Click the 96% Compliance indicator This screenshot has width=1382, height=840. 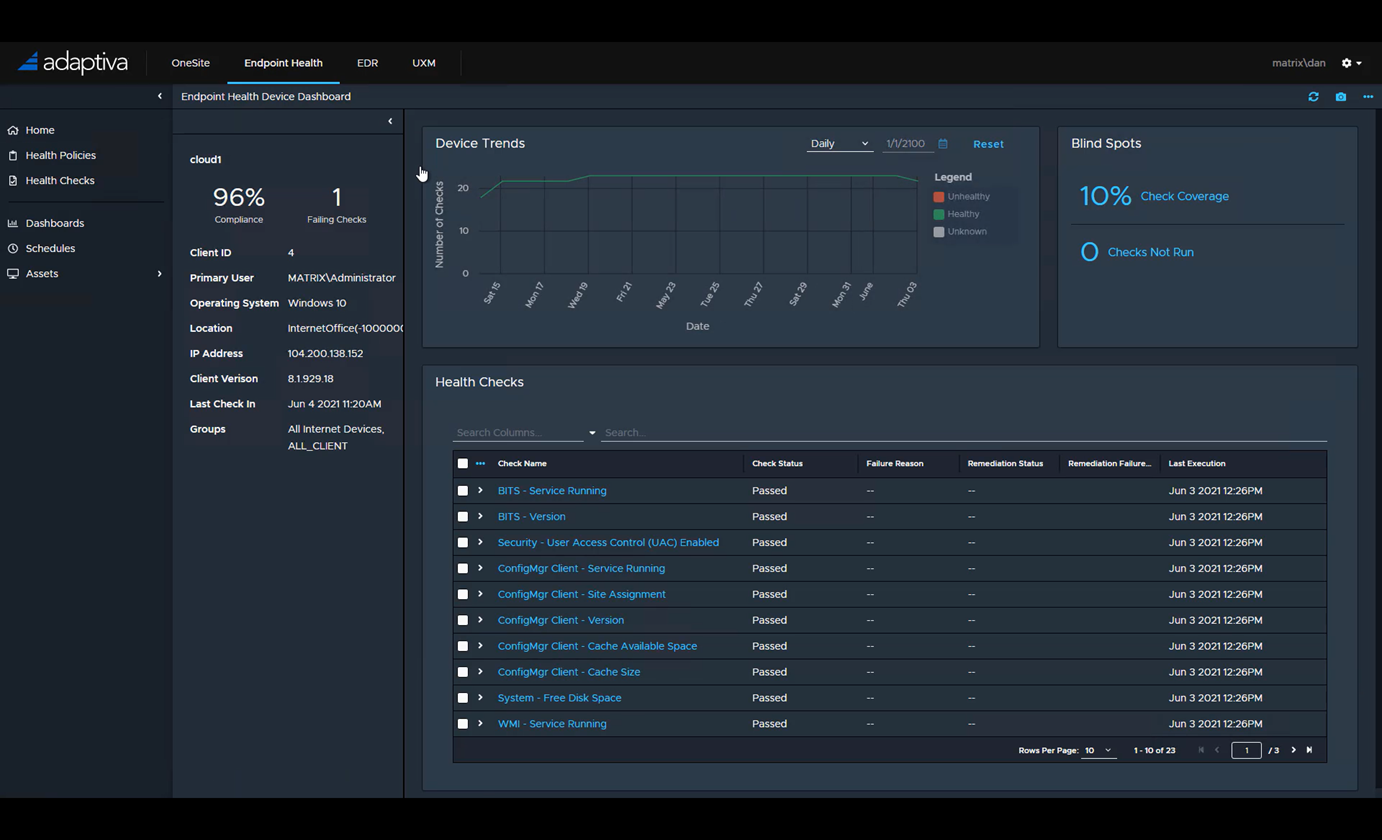tap(238, 198)
